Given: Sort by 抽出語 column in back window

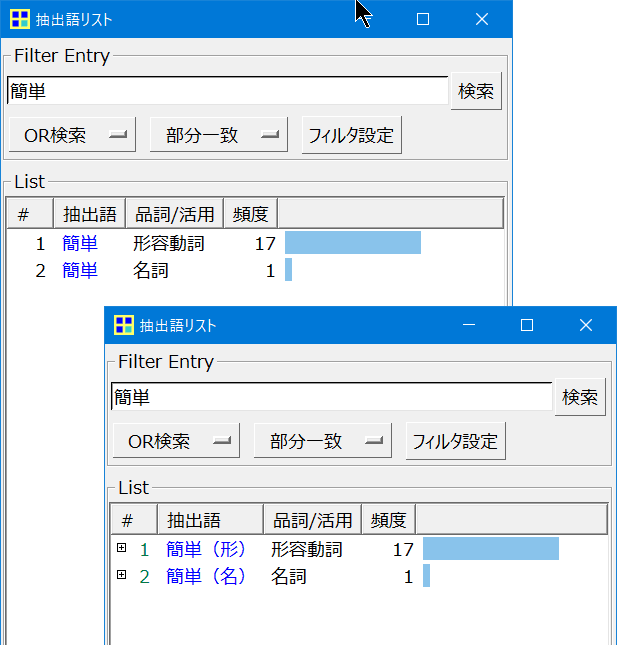Looking at the screenshot, I should point(90,213).
